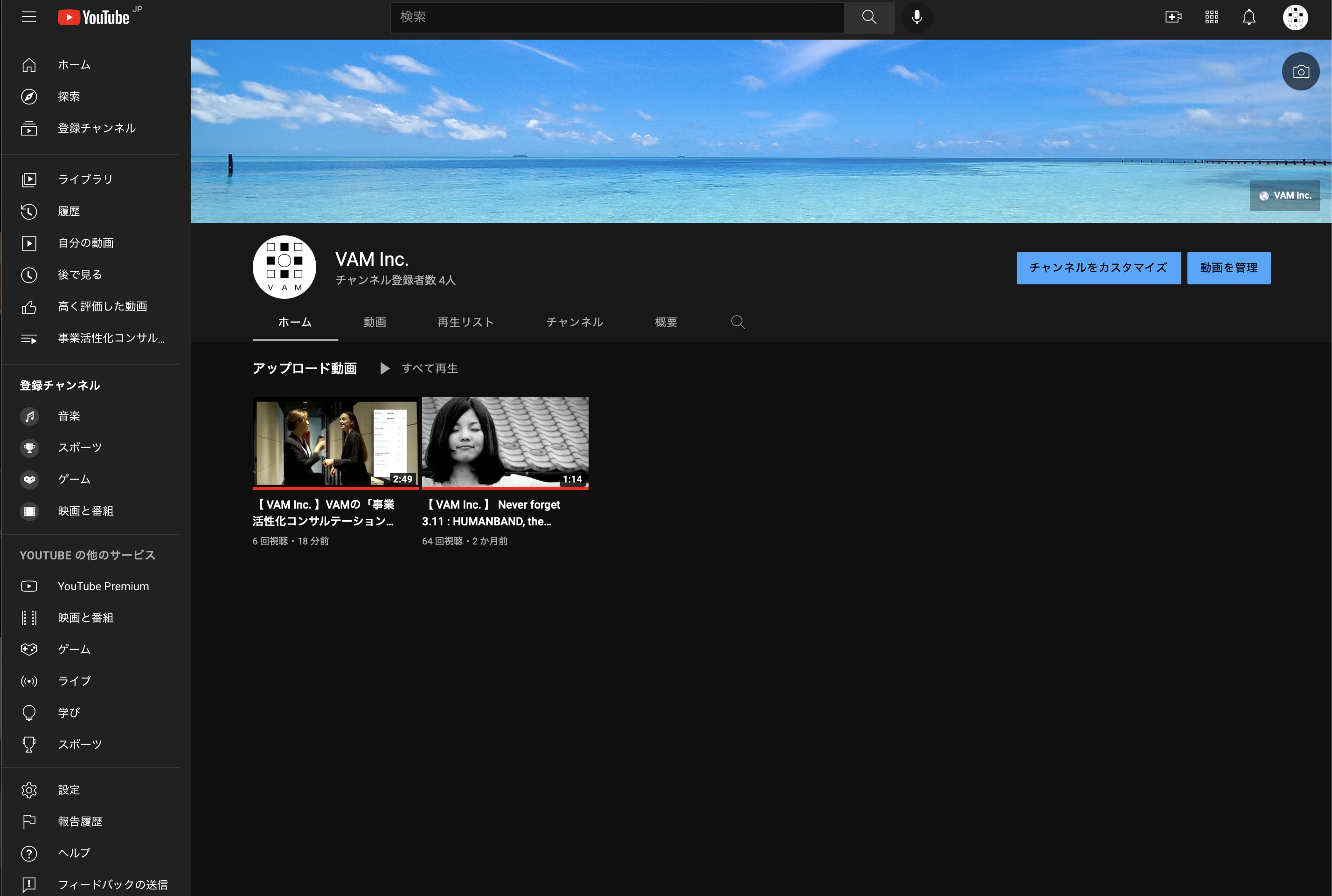Click the YouTube logo
1332x896 pixels.
(x=94, y=17)
